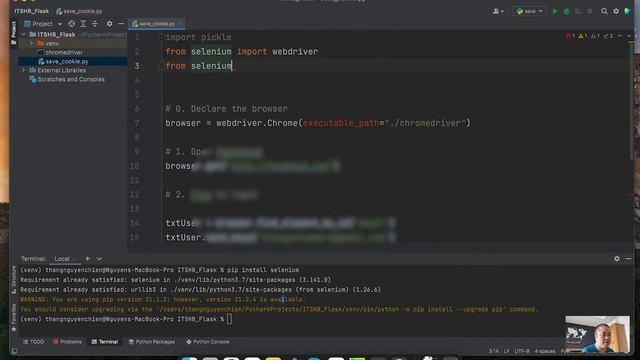The width and height of the screenshot is (640, 360).
Task: Click 'webdriver' at end of line 2
Action: (295, 52)
